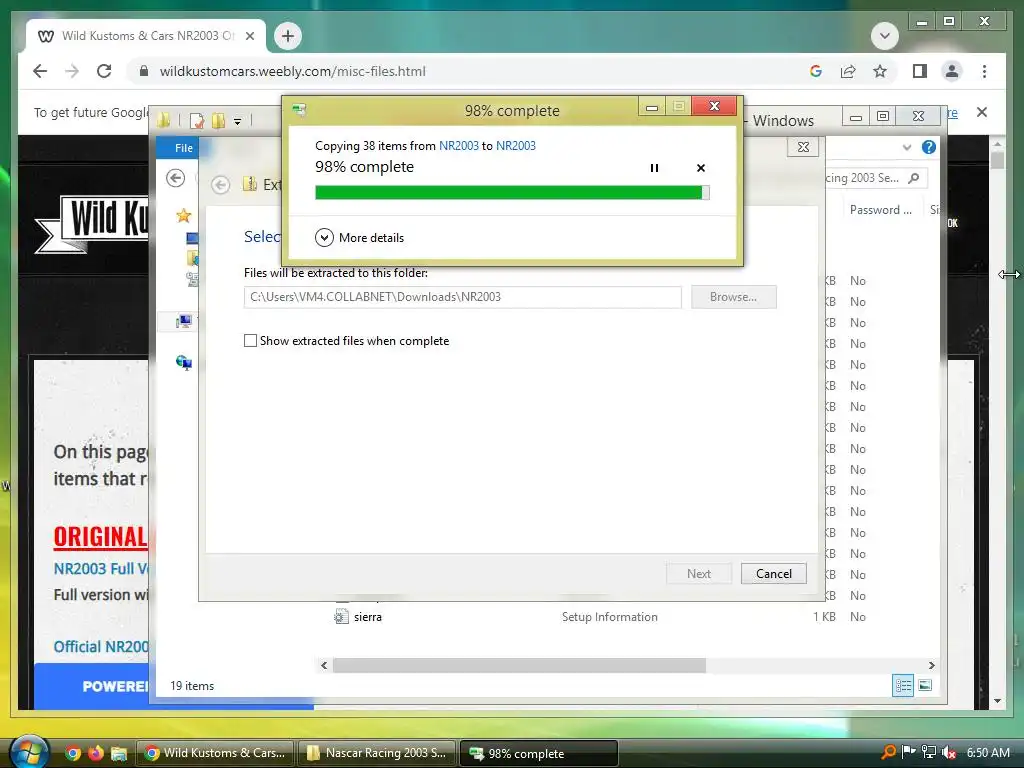Switch to large icons view layout
Screen dimensions: 1024x768
tap(925, 685)
